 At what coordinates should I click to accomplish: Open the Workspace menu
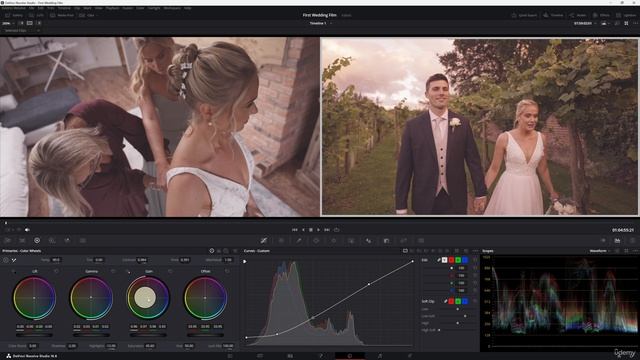172,8
